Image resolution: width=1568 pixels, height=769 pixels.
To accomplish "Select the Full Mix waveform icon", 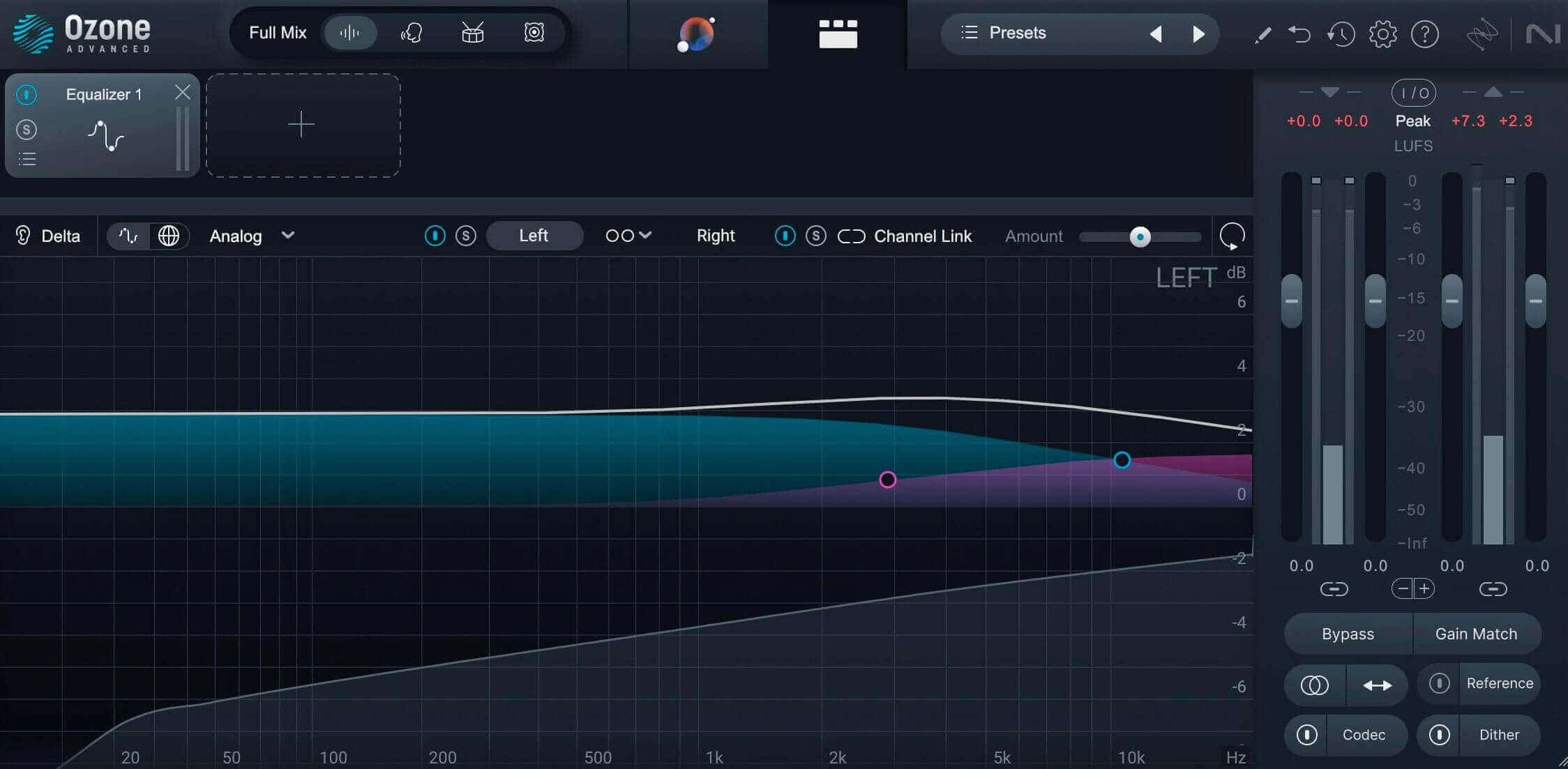I will click(349, 33).
